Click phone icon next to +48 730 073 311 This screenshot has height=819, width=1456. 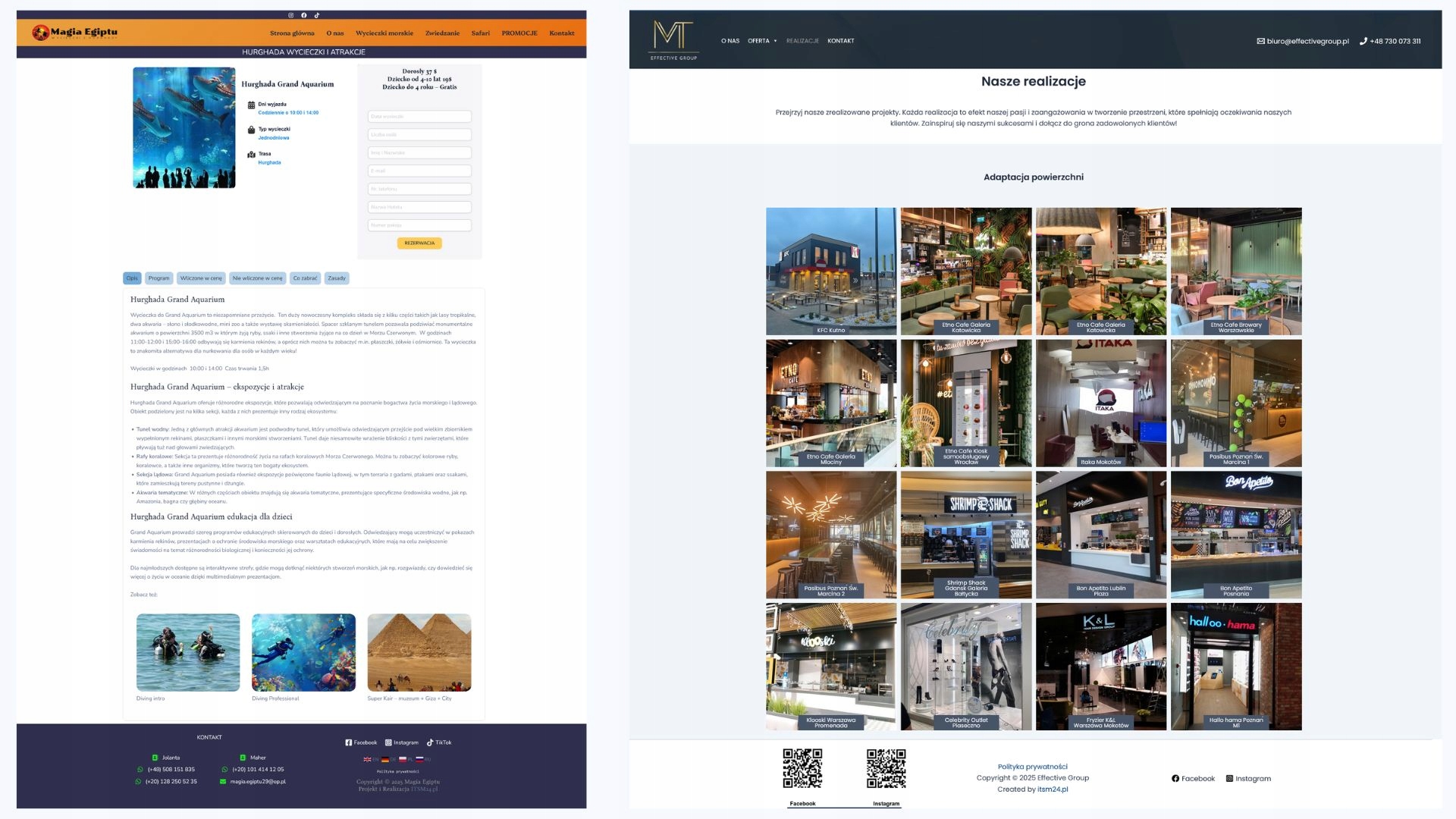(x=1363, y=41)
